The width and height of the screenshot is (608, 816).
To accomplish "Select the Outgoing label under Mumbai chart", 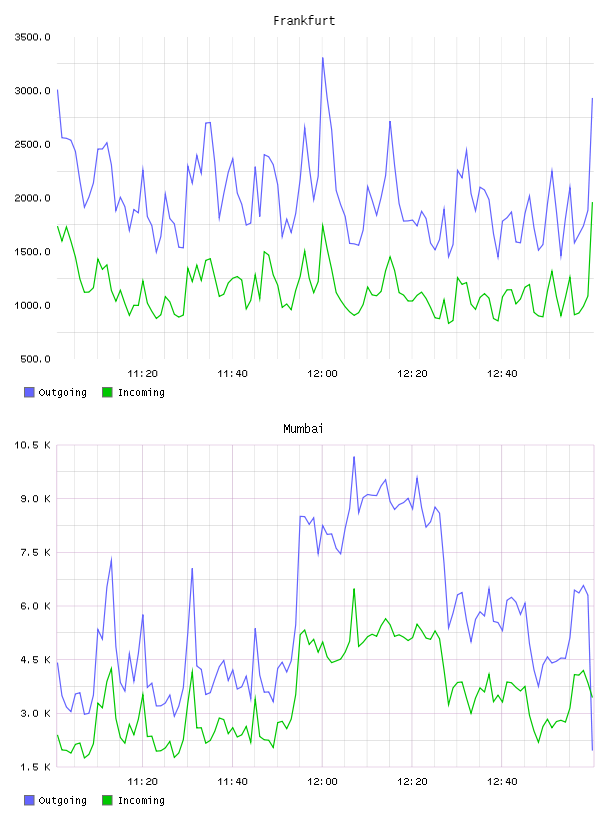I will click(62, 801).
